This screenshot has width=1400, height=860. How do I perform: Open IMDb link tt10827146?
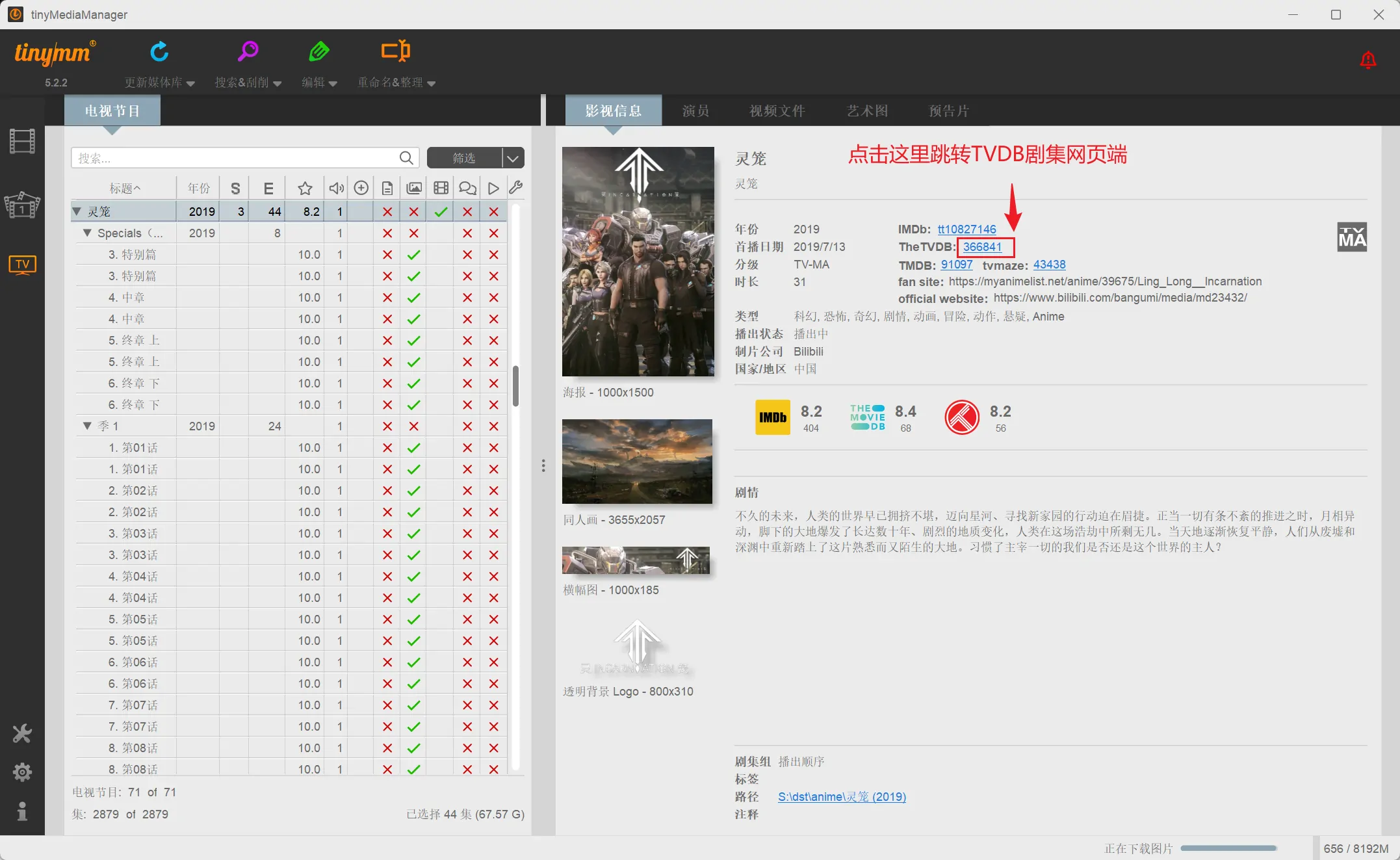click(966, 229)
